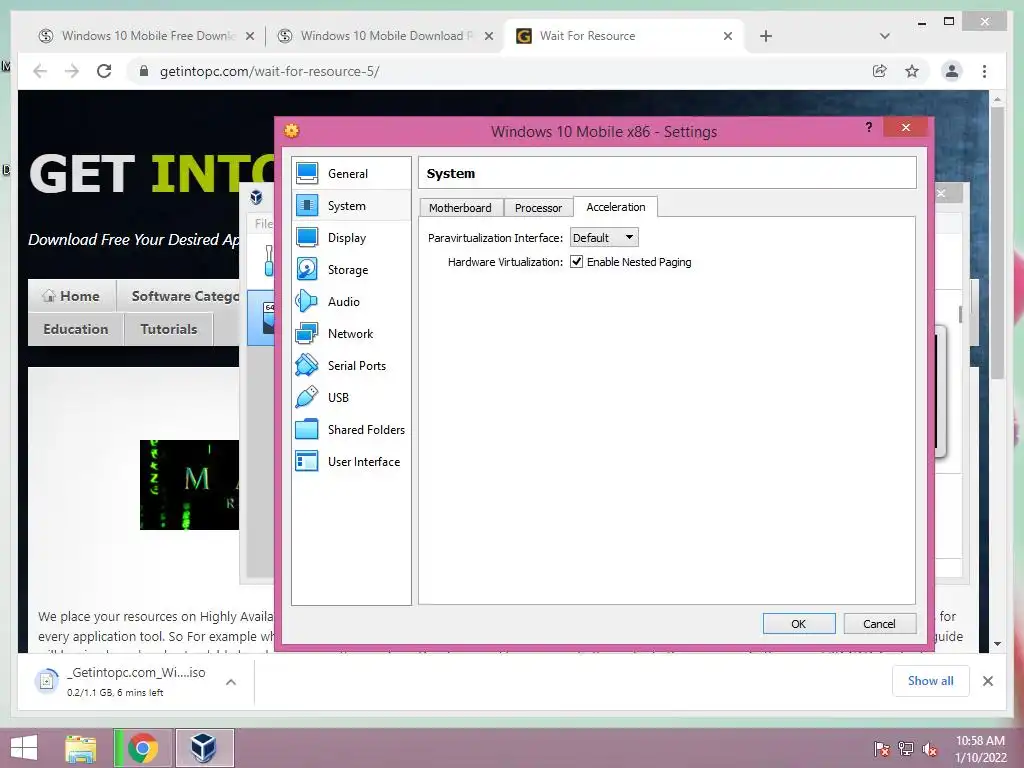Bookmark this page with the star
Image resolution: width=1024 pixels, height=768 pixels.
912,71
